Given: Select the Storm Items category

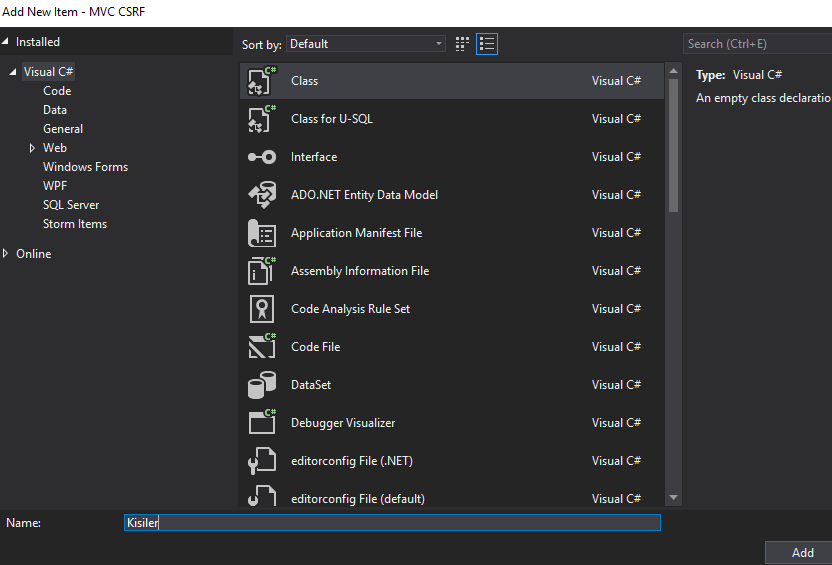Looking at the screenshot, I should pyautogui.click(x=75, y=224).
